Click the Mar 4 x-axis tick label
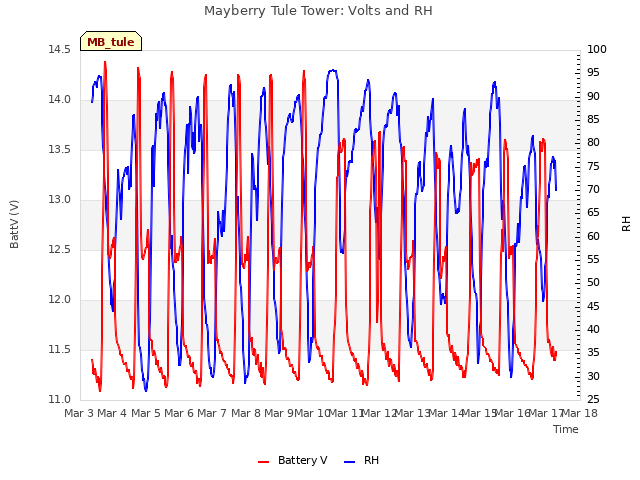This screenshot has height=480, width=640. click(x=112, y=413)
